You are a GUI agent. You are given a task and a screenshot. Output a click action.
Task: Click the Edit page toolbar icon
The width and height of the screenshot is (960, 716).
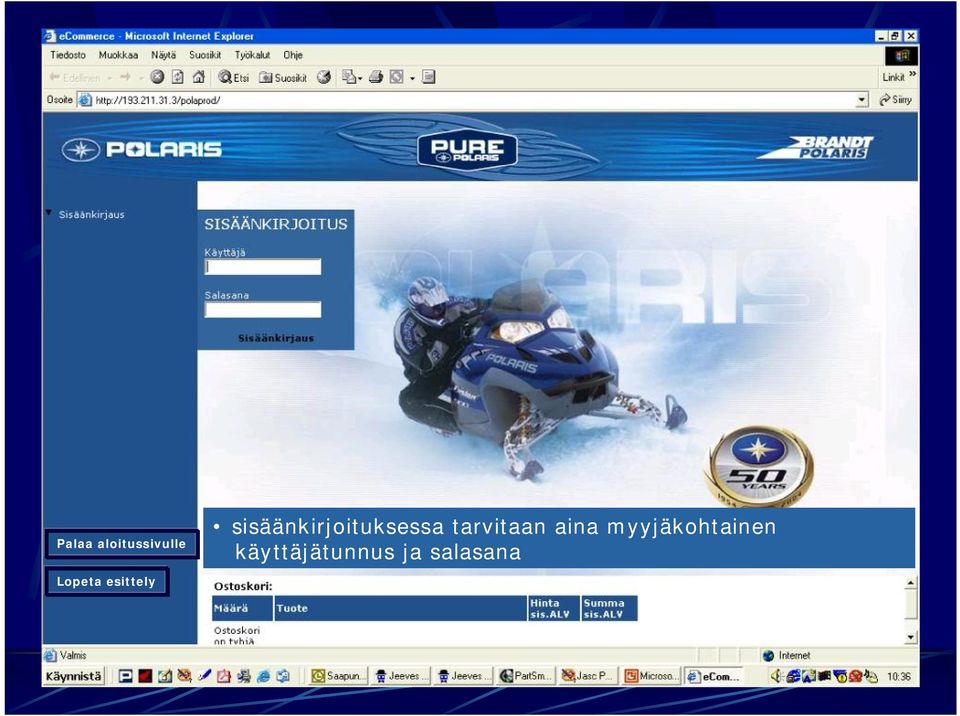tap(397, 77)
